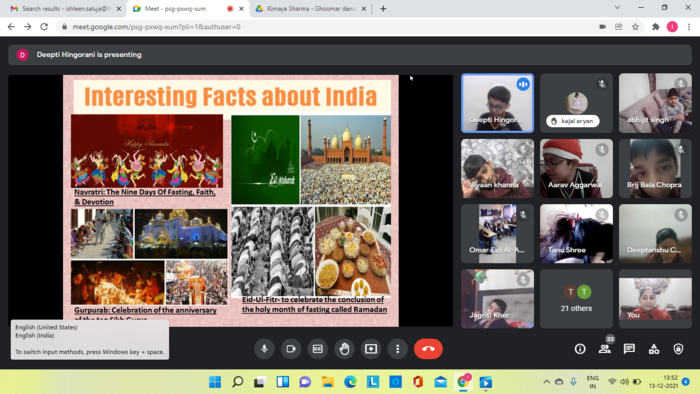The image size is (700, 394).
Task: Select Deeptanshu C video tile
Action: [655, 233]
